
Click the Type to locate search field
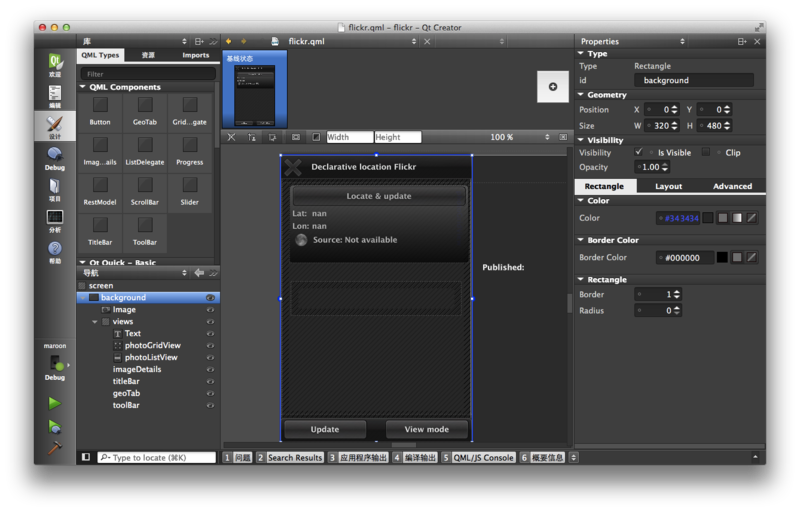pyautogui.click(x=157, y=457)
